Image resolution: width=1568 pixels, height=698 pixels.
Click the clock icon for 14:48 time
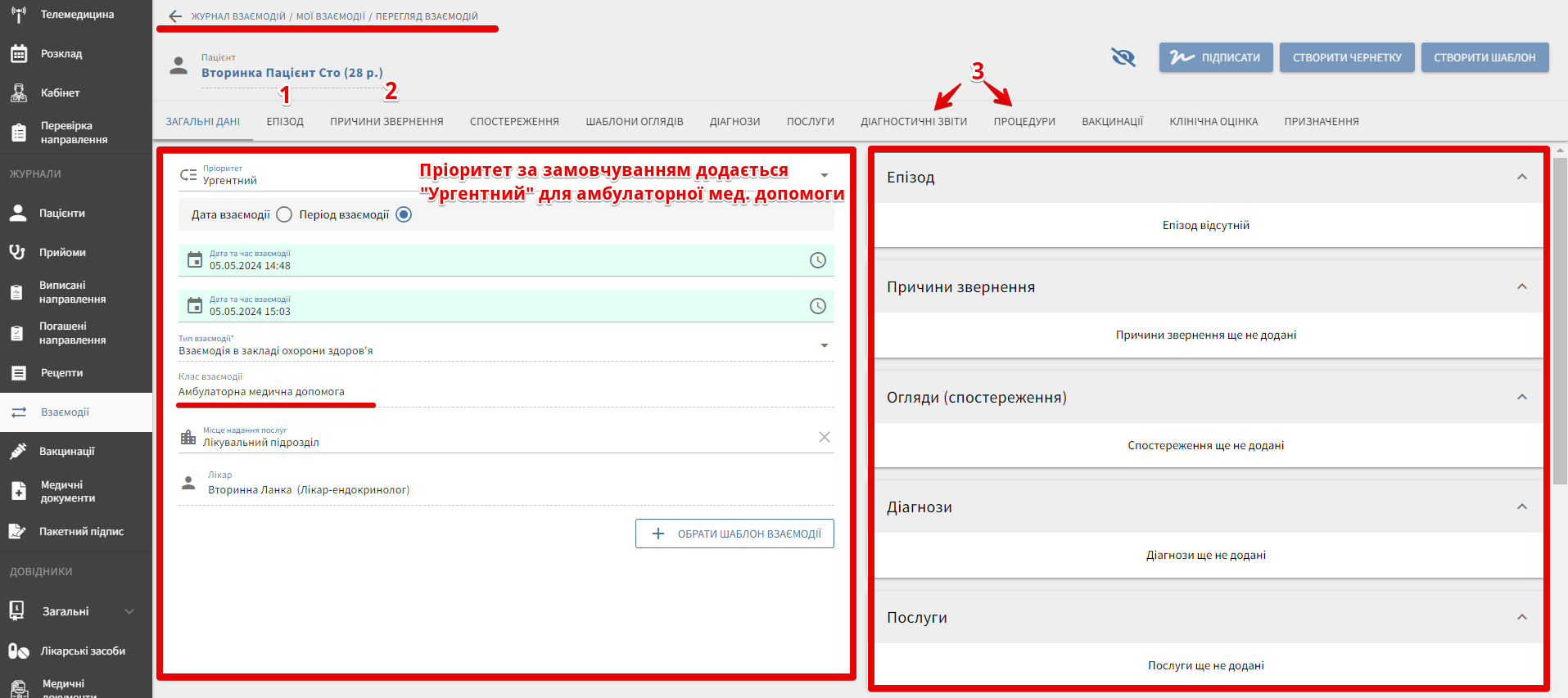817,260
